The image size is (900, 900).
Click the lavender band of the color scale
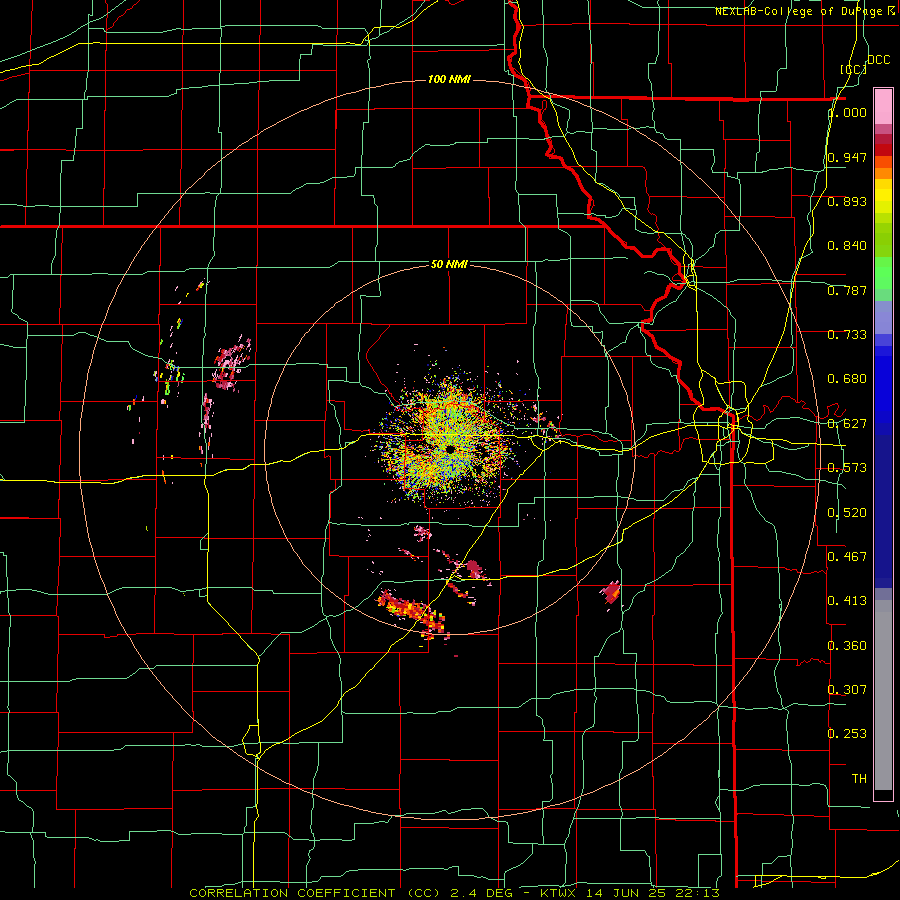(x=883, y=318)
